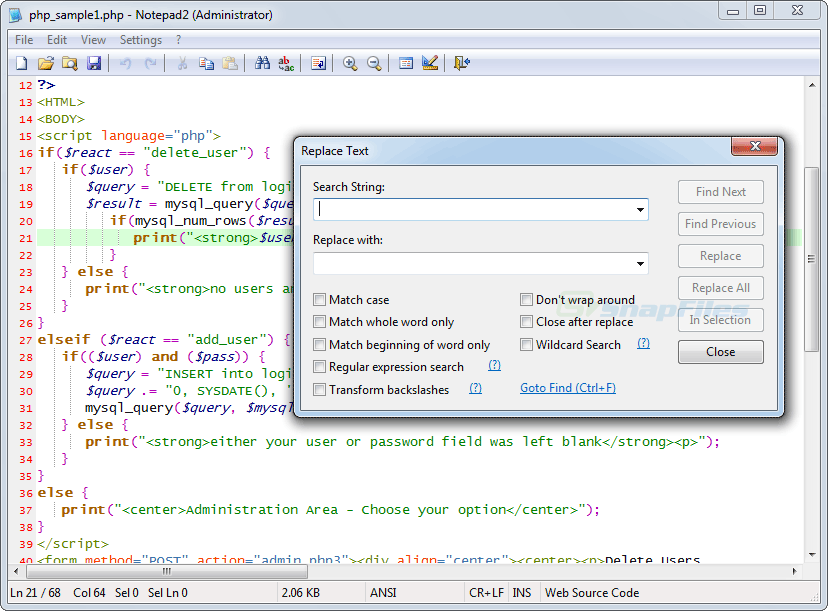Click the Zoom Out magnifier icon
Image resolution: width=828 pixels, height=611 pixels.
374,63
